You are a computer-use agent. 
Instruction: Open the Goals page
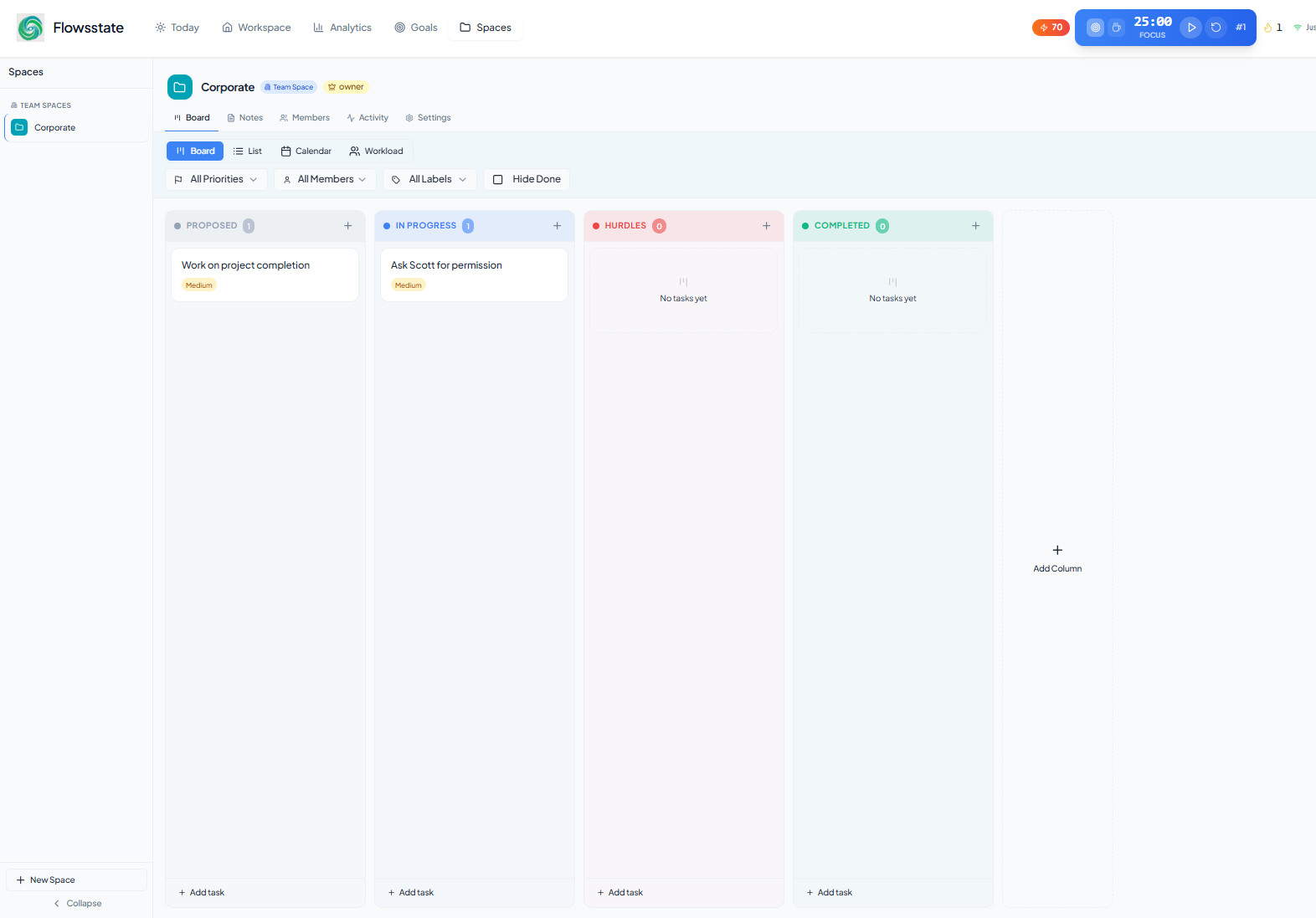click(416, 28)
